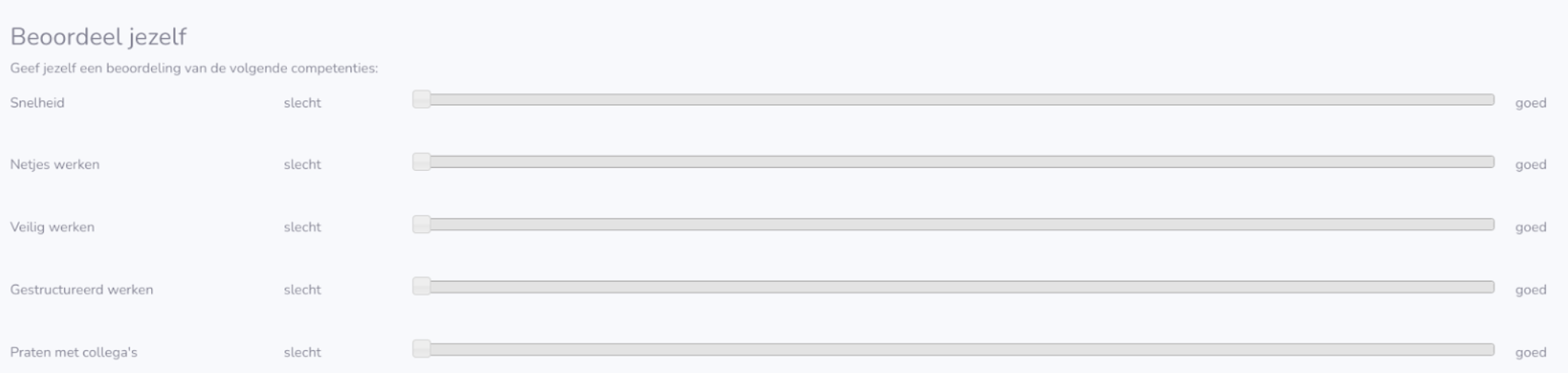Viewport: 1568px width, 373px height.
Task: Click the 'slecht' label for Netjes werken
Action: [302, 165]
